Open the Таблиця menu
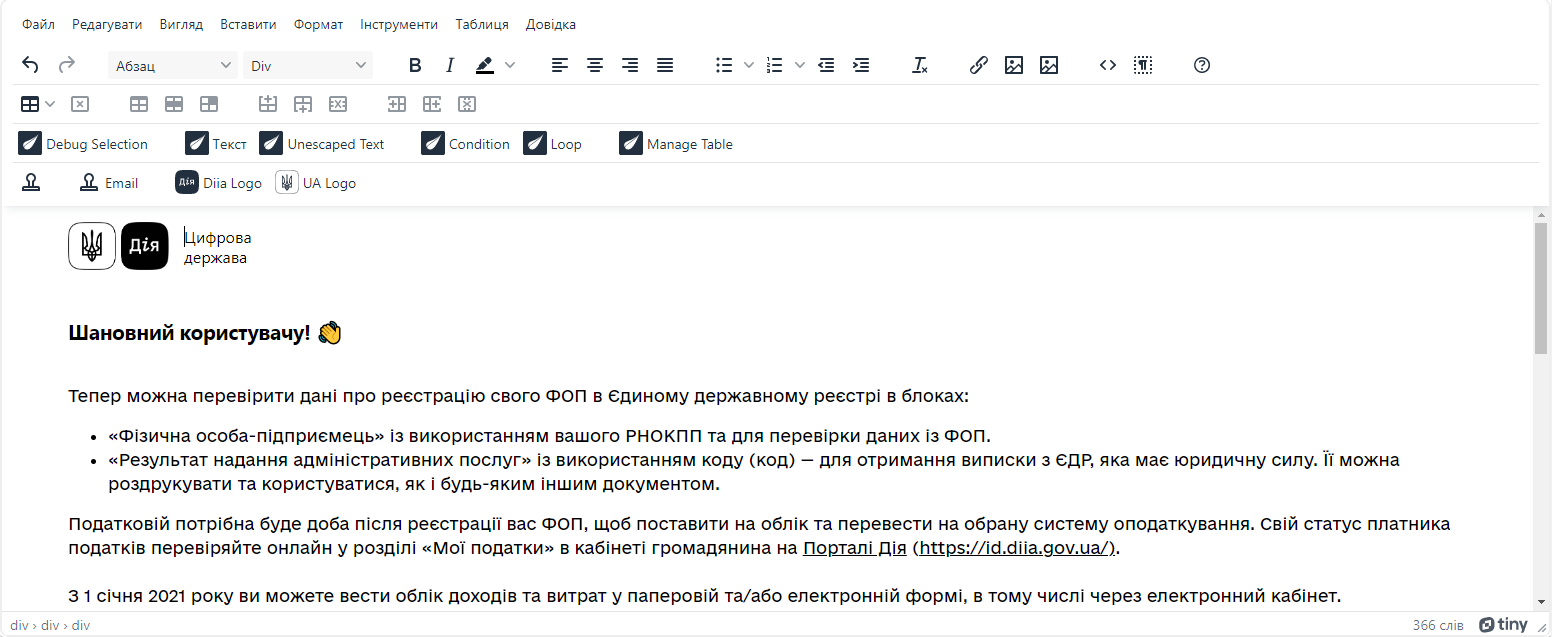Image resolution: width=1552 pixels, height=637 pixels. [482, 24]
